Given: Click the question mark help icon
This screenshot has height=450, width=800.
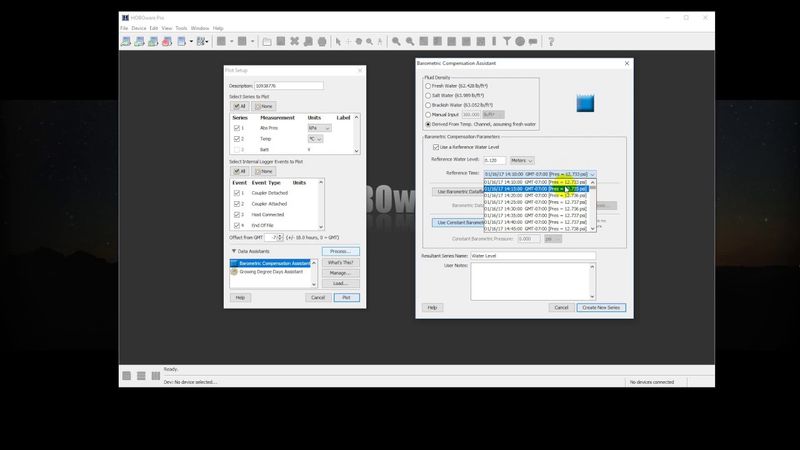Looking at the screenshot, I should pos(551,42).
